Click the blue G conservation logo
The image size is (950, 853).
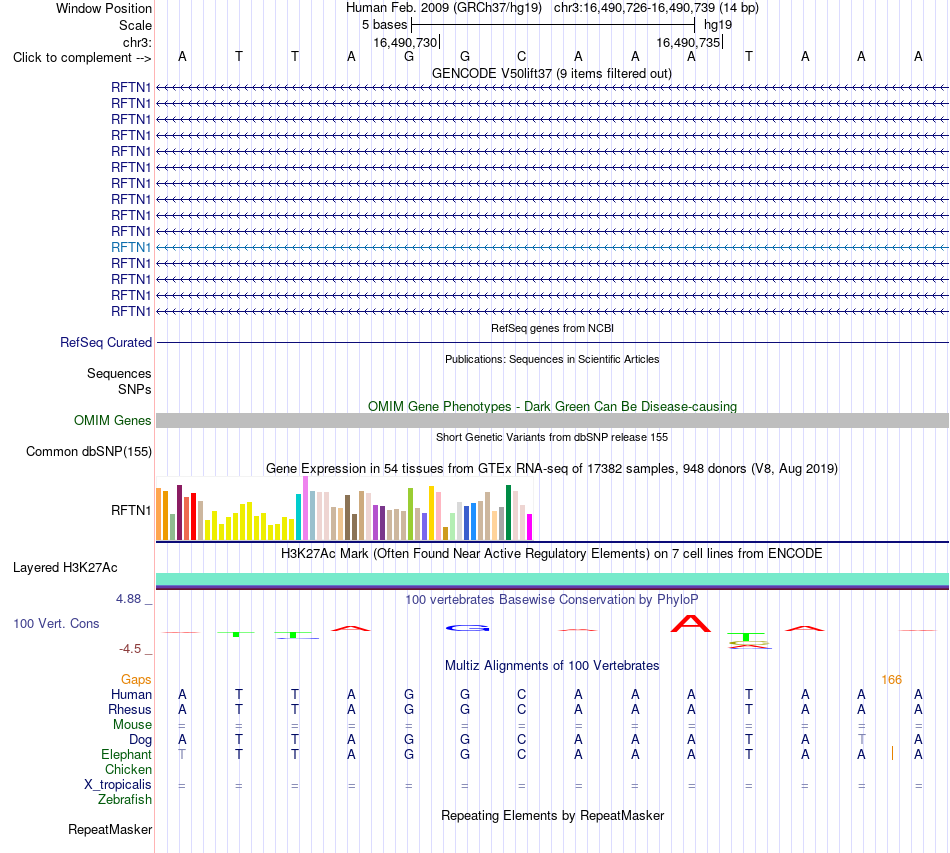coord(467,628)
